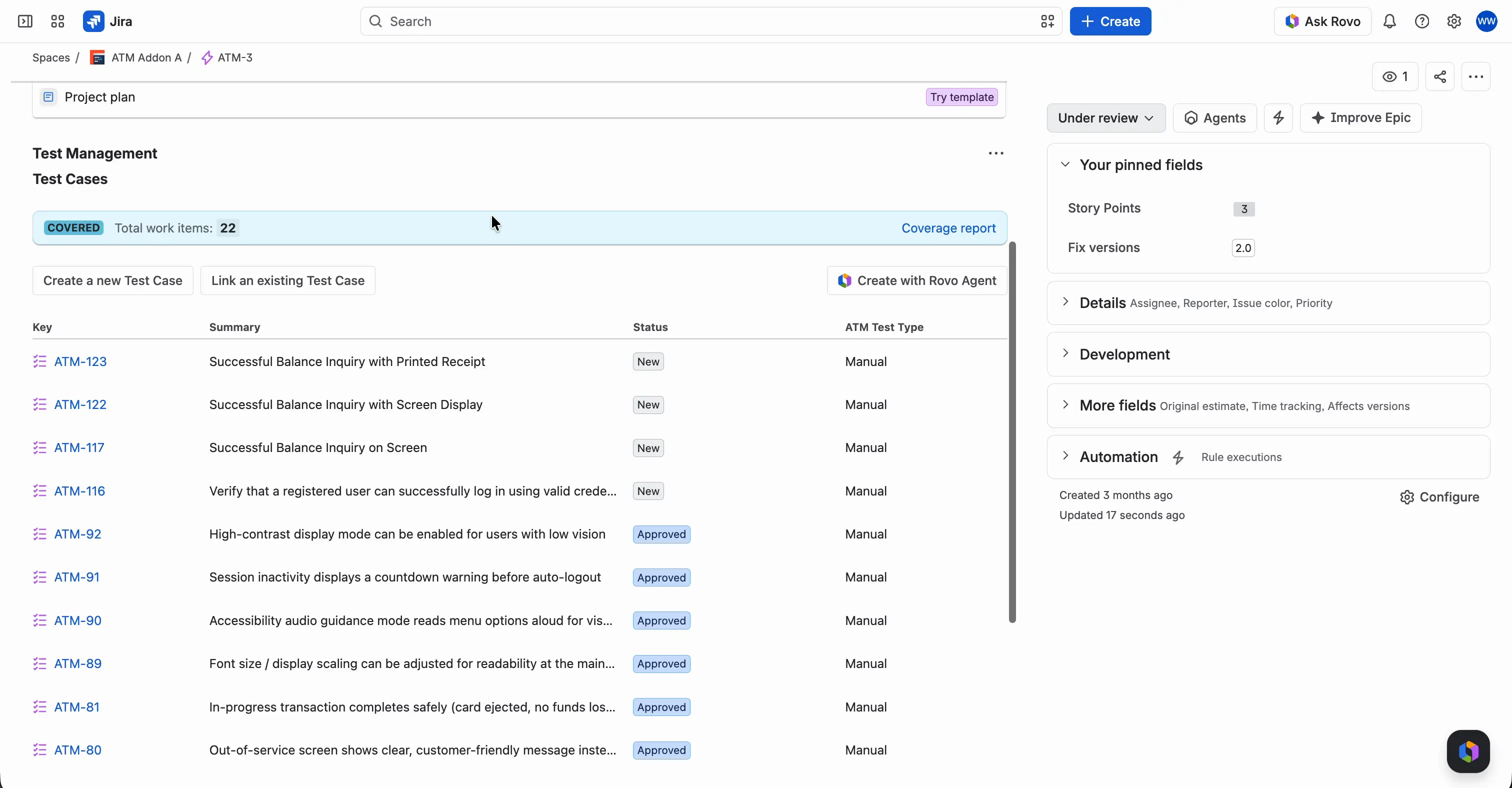Click the New status of ATM-122
The height and width of the screenshot is (788, 1512).
click(648, 405)
